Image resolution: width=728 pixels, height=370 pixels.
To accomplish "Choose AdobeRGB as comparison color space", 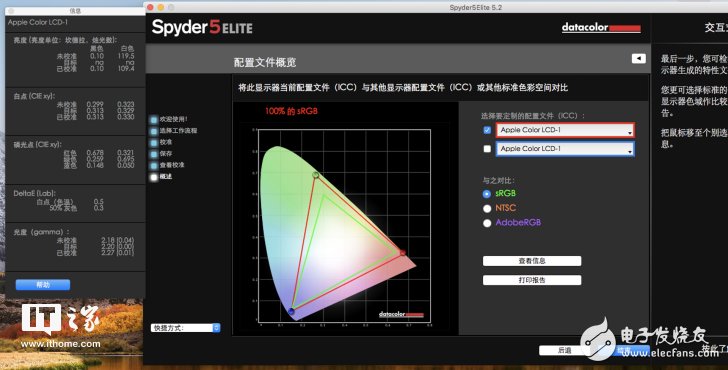I will coord(487,223).
